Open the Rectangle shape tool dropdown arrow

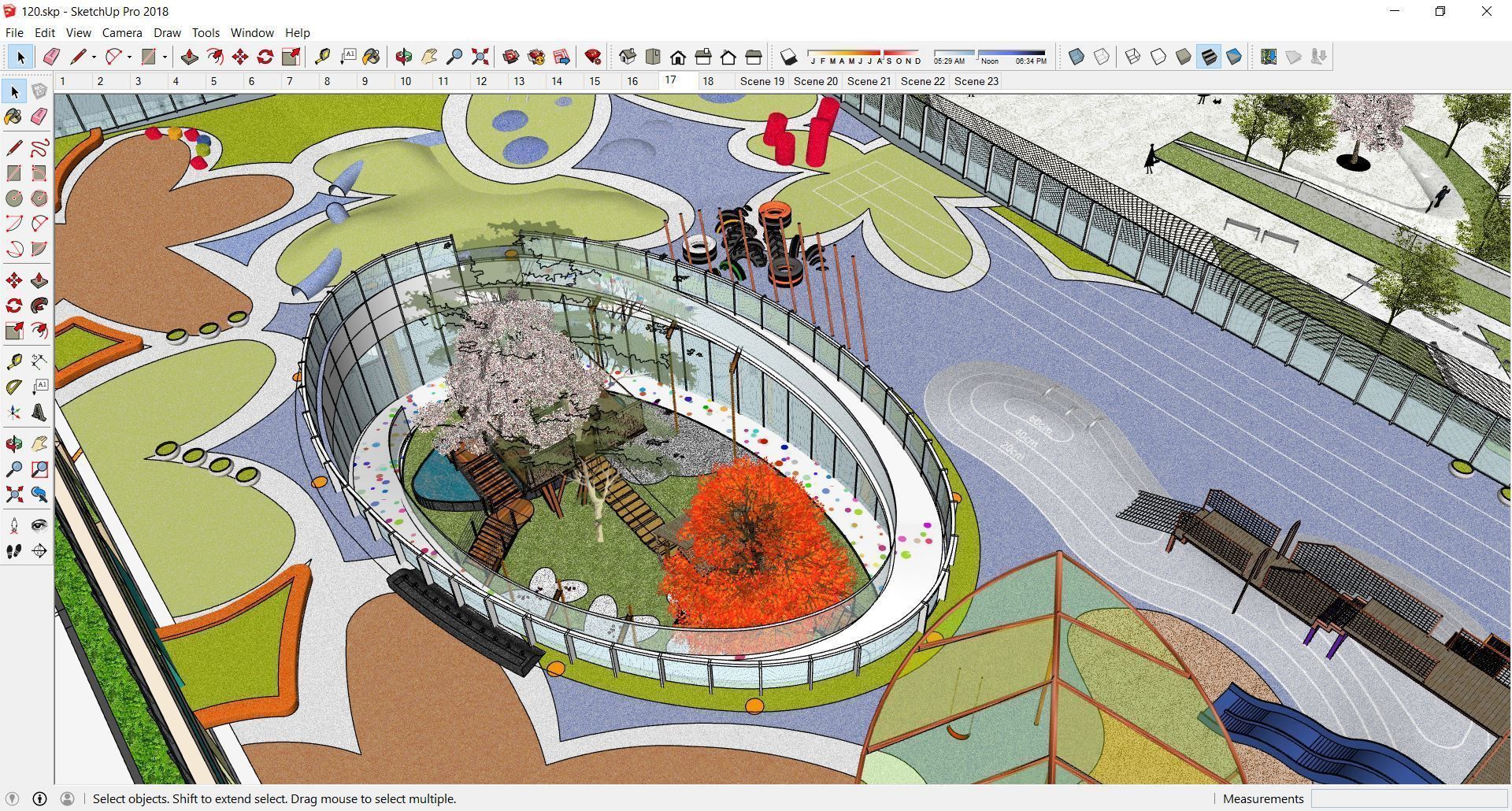pos(165,57)
